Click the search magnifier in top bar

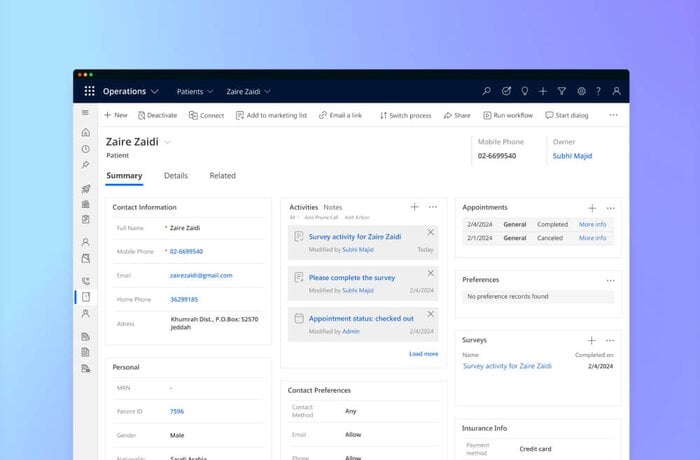pyautogui.click(x=485, y=91)
